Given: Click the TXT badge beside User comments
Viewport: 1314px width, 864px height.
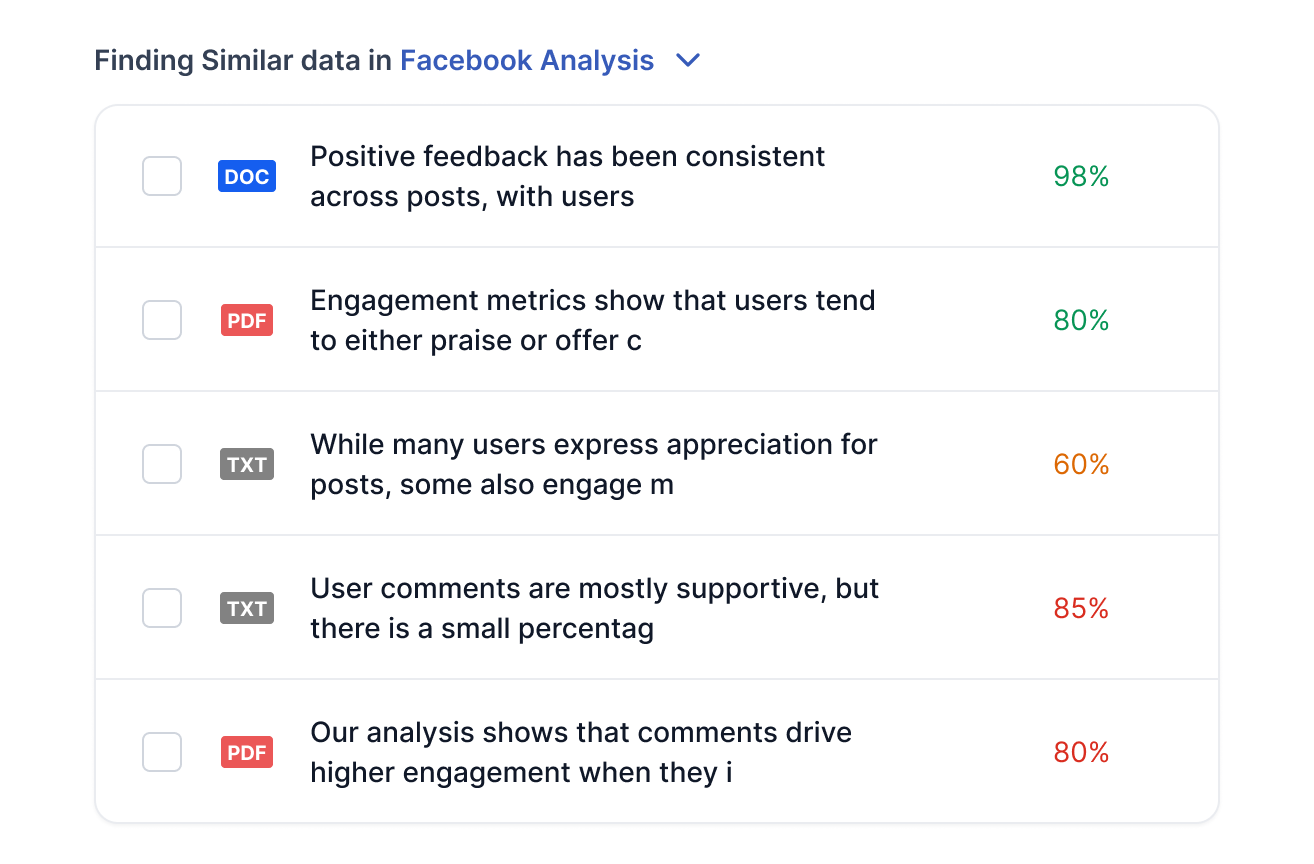Looking at the screenshot, I should [x=247, y=609].
